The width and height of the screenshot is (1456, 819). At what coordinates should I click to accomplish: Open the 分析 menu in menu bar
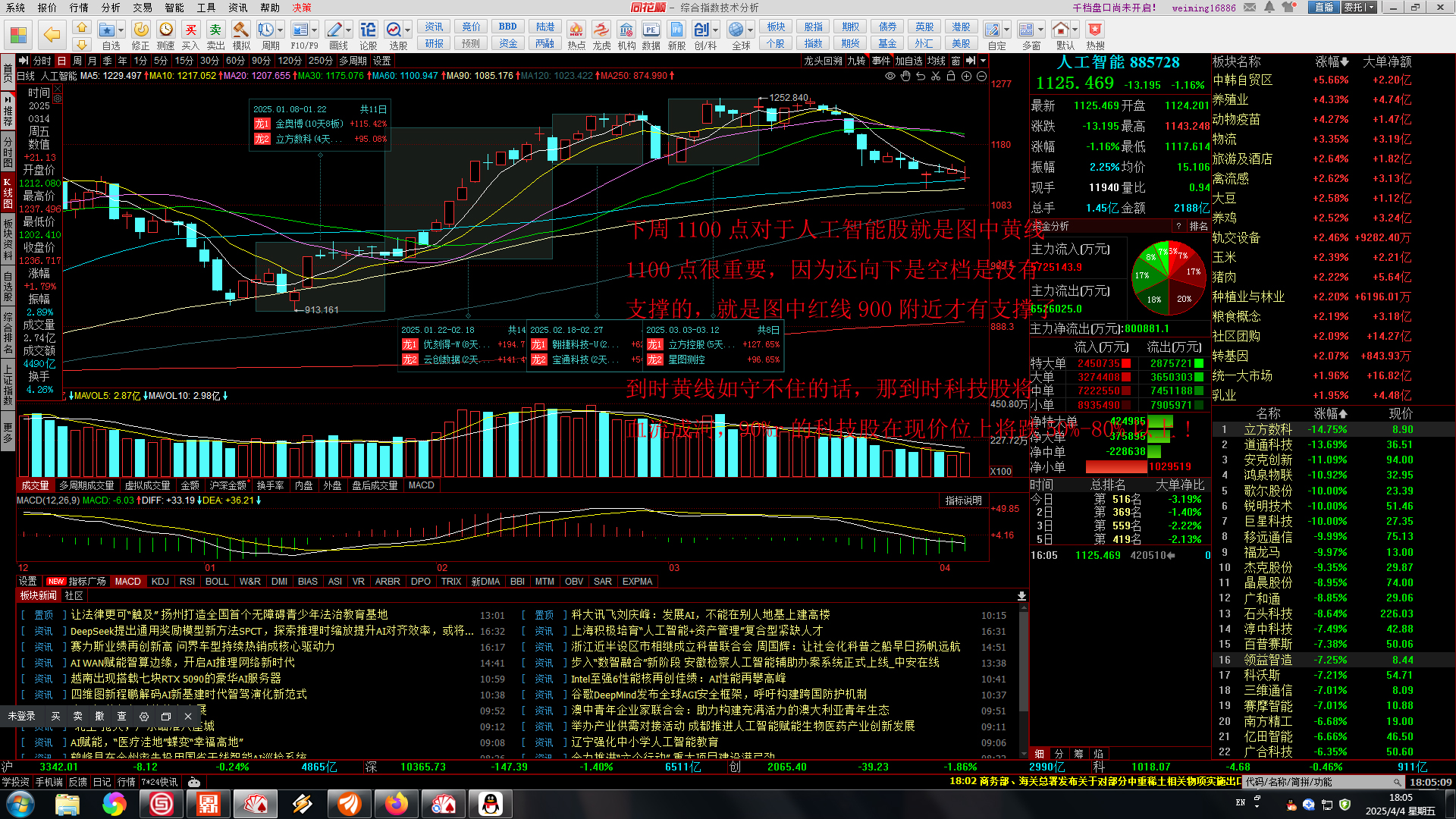point(111,8)
